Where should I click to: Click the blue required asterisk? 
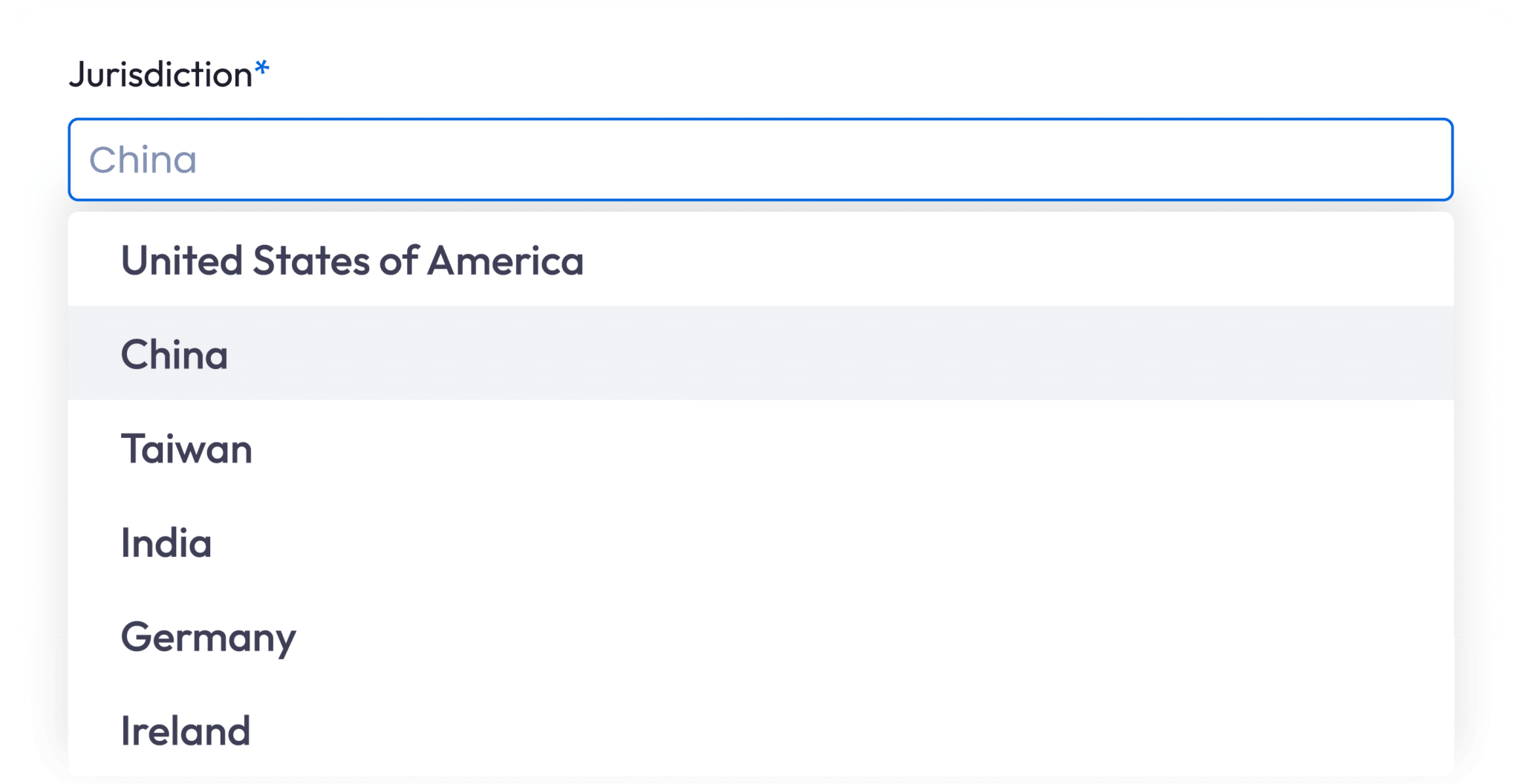[261, 70]
